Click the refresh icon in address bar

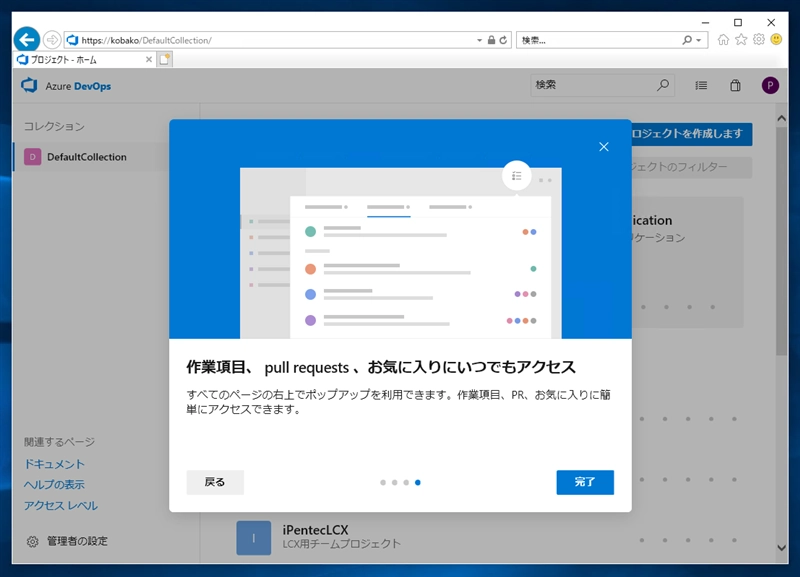point(503,40)
